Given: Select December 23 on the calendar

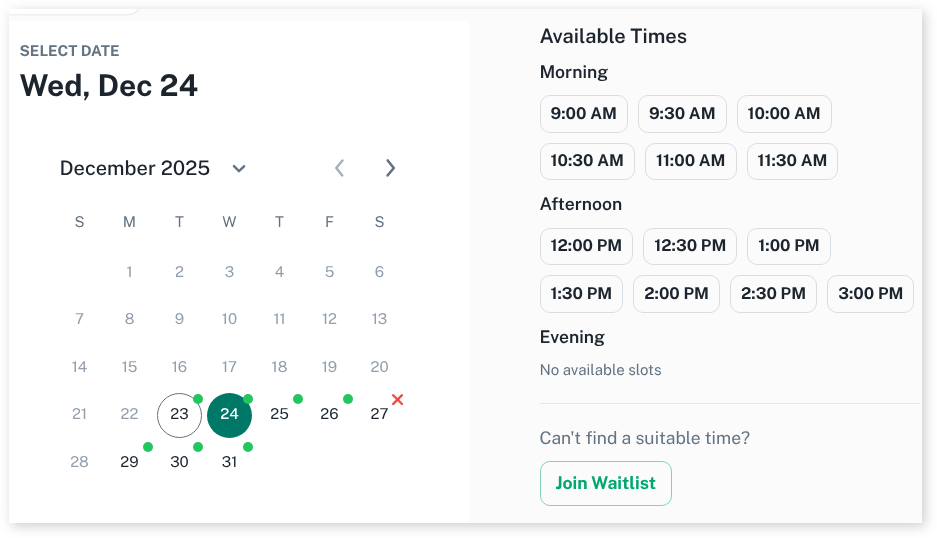Looking at the screenshot, I should tap(179, 414).
